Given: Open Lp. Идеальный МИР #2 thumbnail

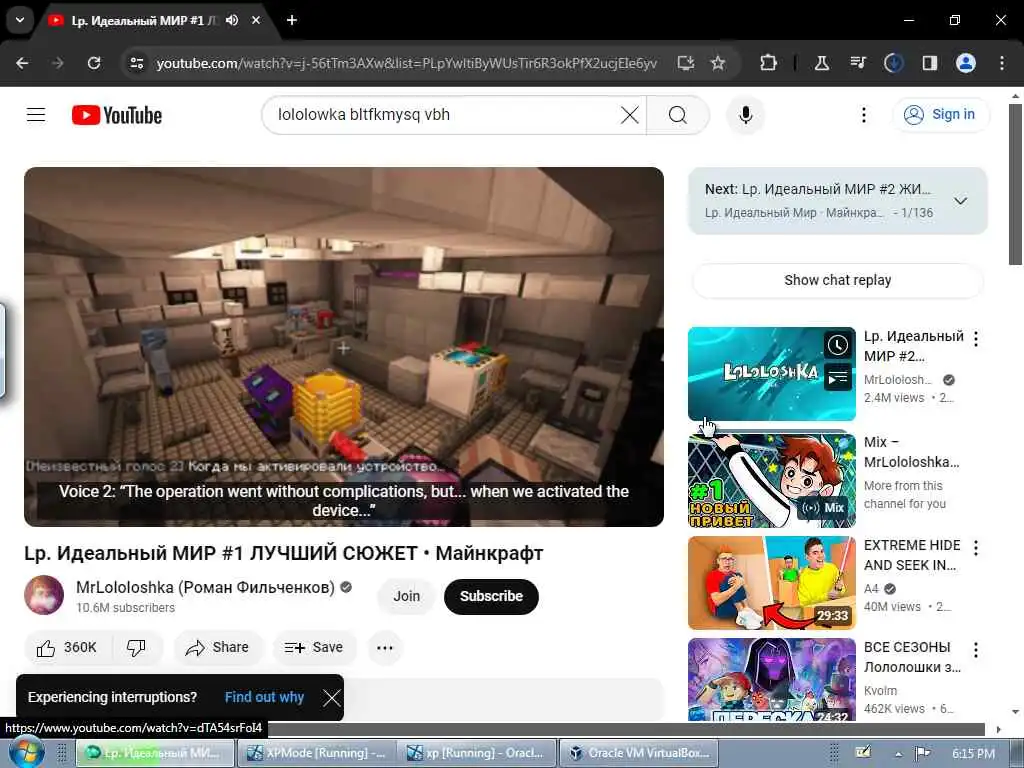Looking at the screenshot, I should point(771,374).
